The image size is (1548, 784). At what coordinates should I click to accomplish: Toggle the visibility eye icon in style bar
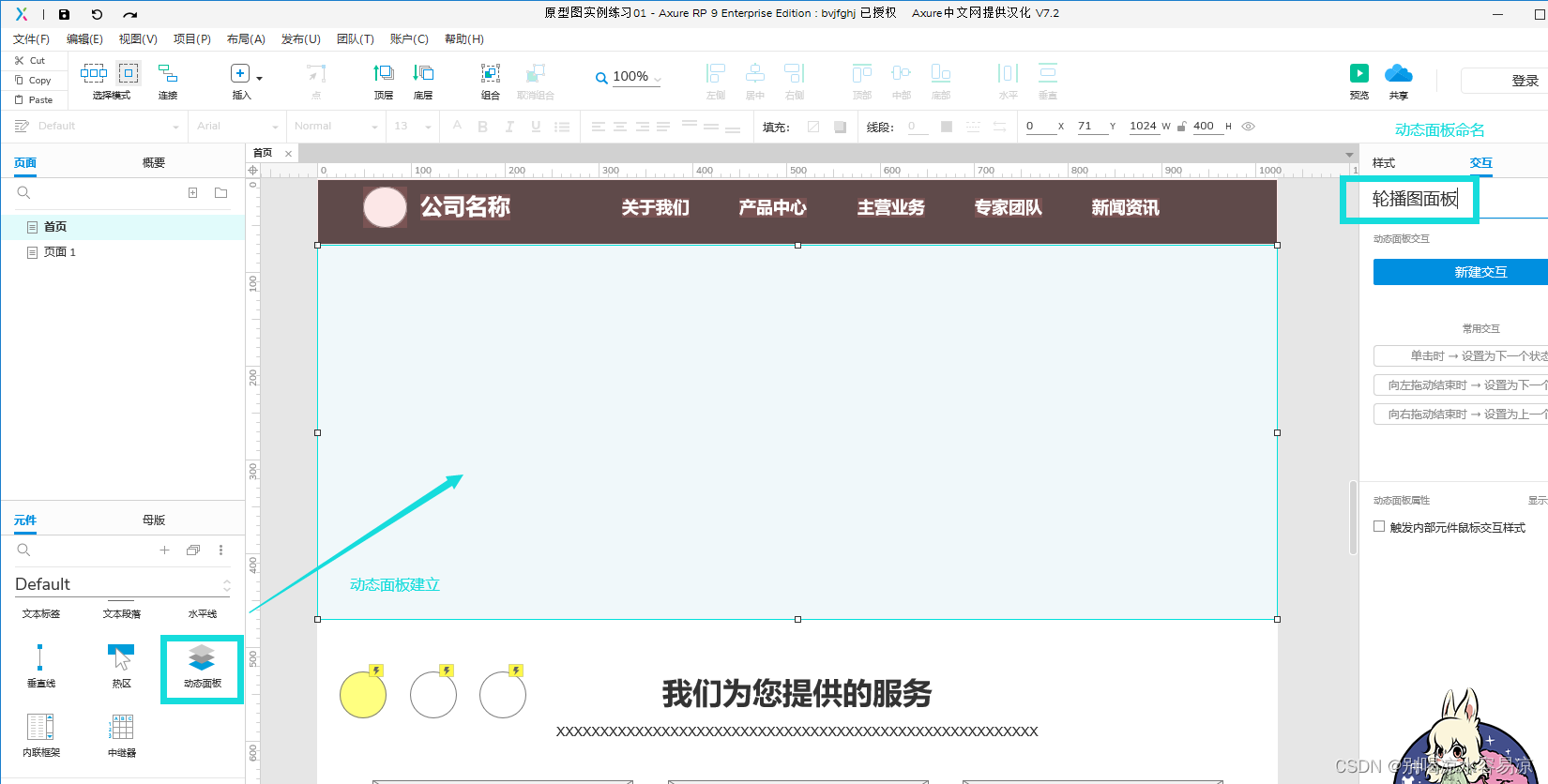(1249, 127)
